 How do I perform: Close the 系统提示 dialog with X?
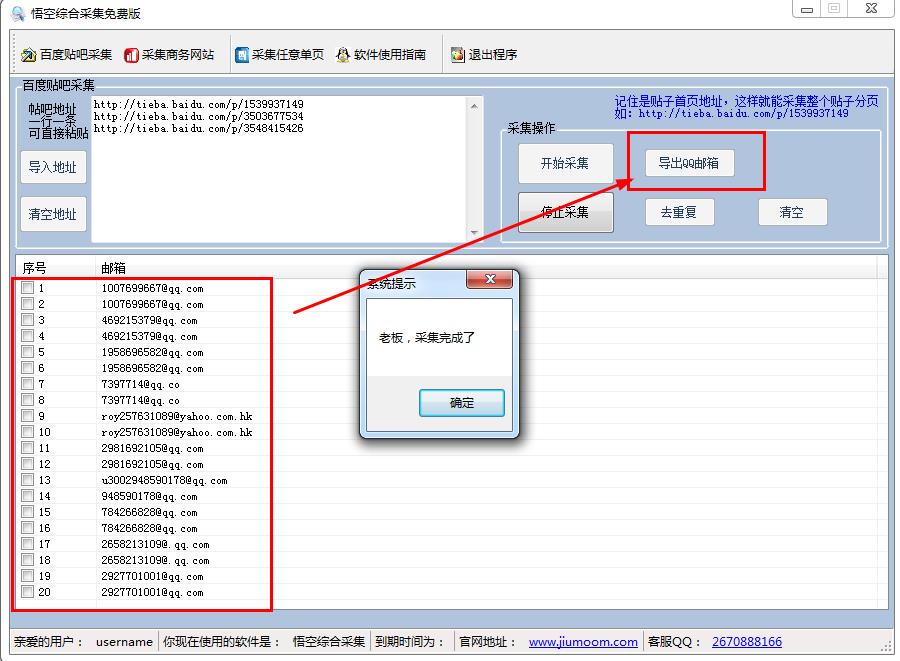click(490, 282)
